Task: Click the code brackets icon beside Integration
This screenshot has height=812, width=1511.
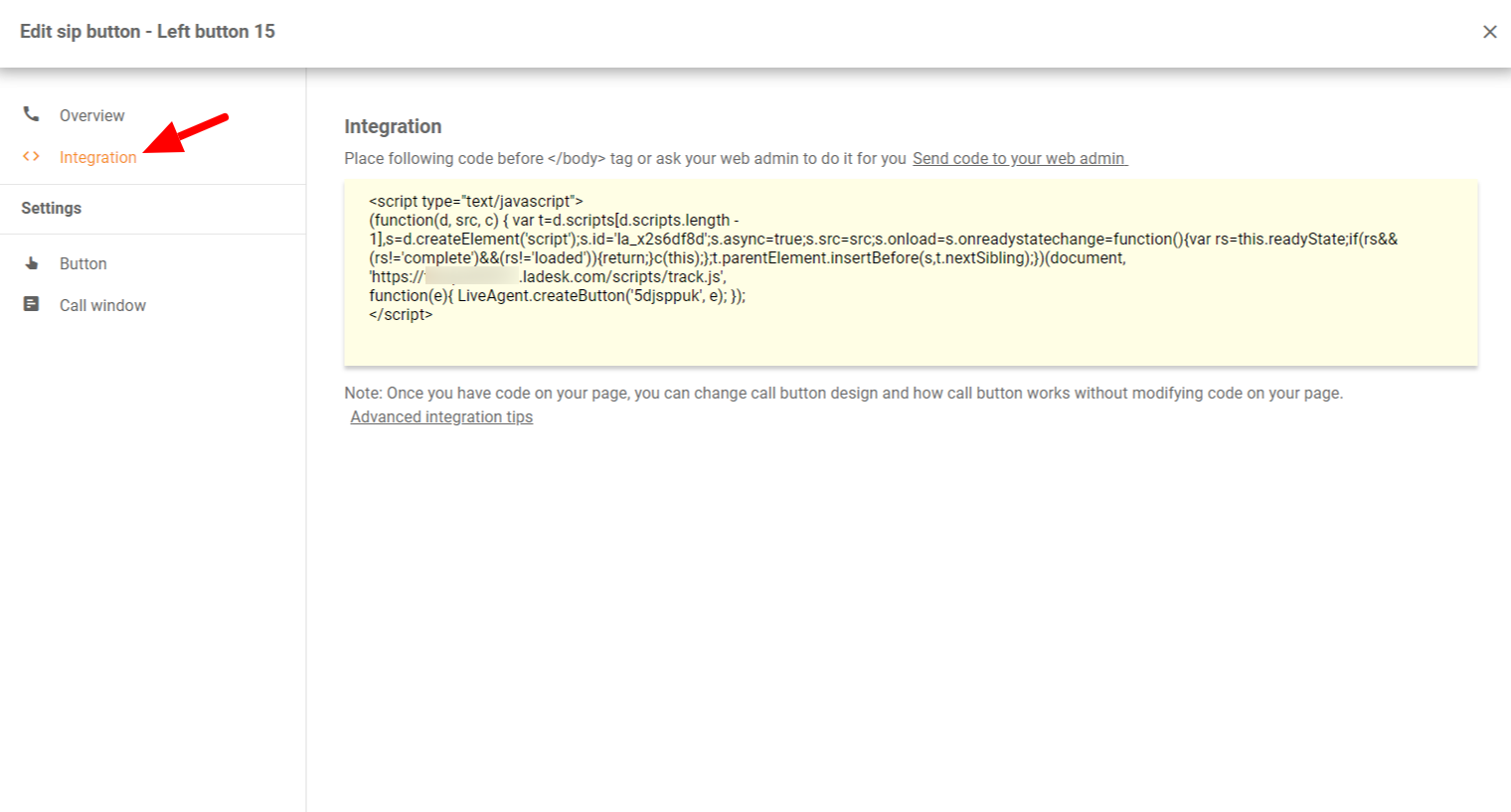Action: click(32, 156)
